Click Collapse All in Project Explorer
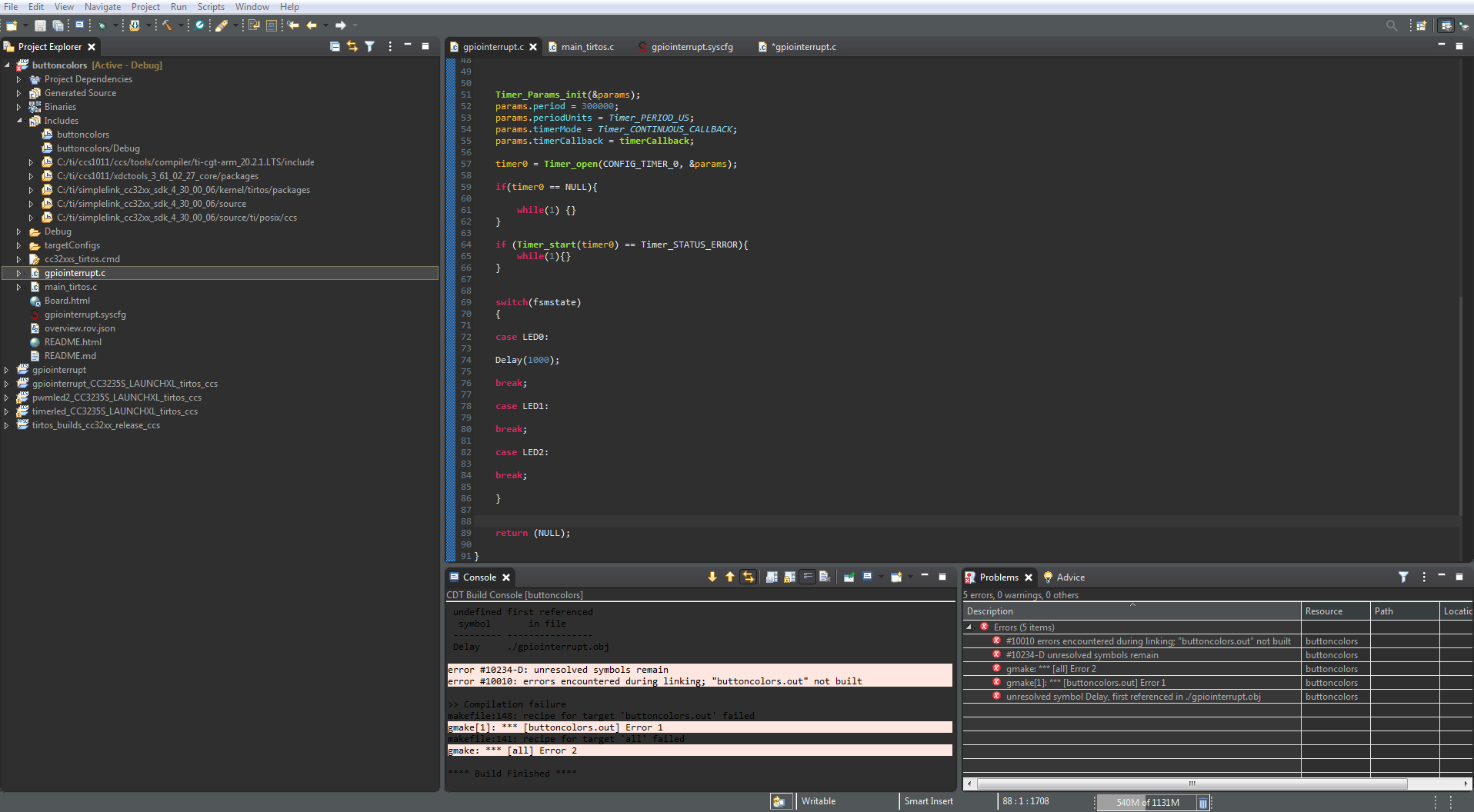 (335, 47)
